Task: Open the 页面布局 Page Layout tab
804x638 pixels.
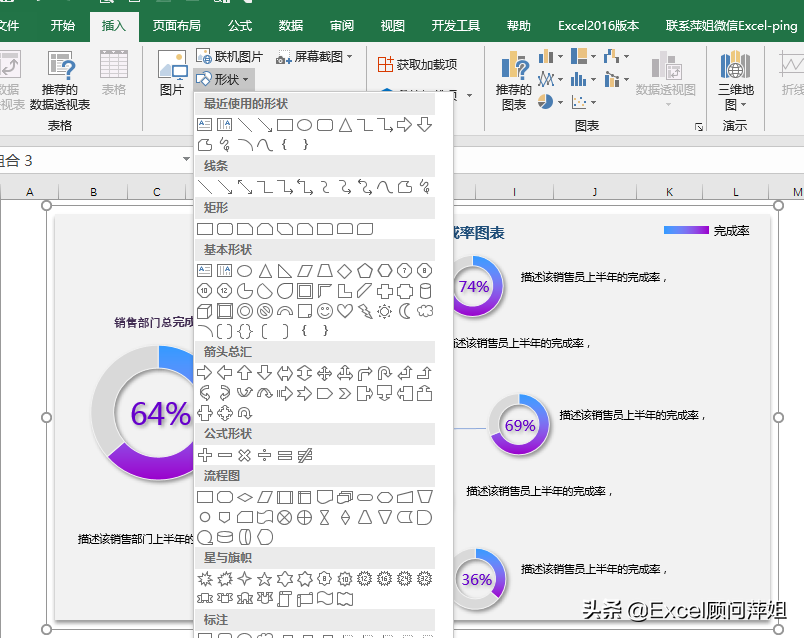Action: tap(176, 26)
